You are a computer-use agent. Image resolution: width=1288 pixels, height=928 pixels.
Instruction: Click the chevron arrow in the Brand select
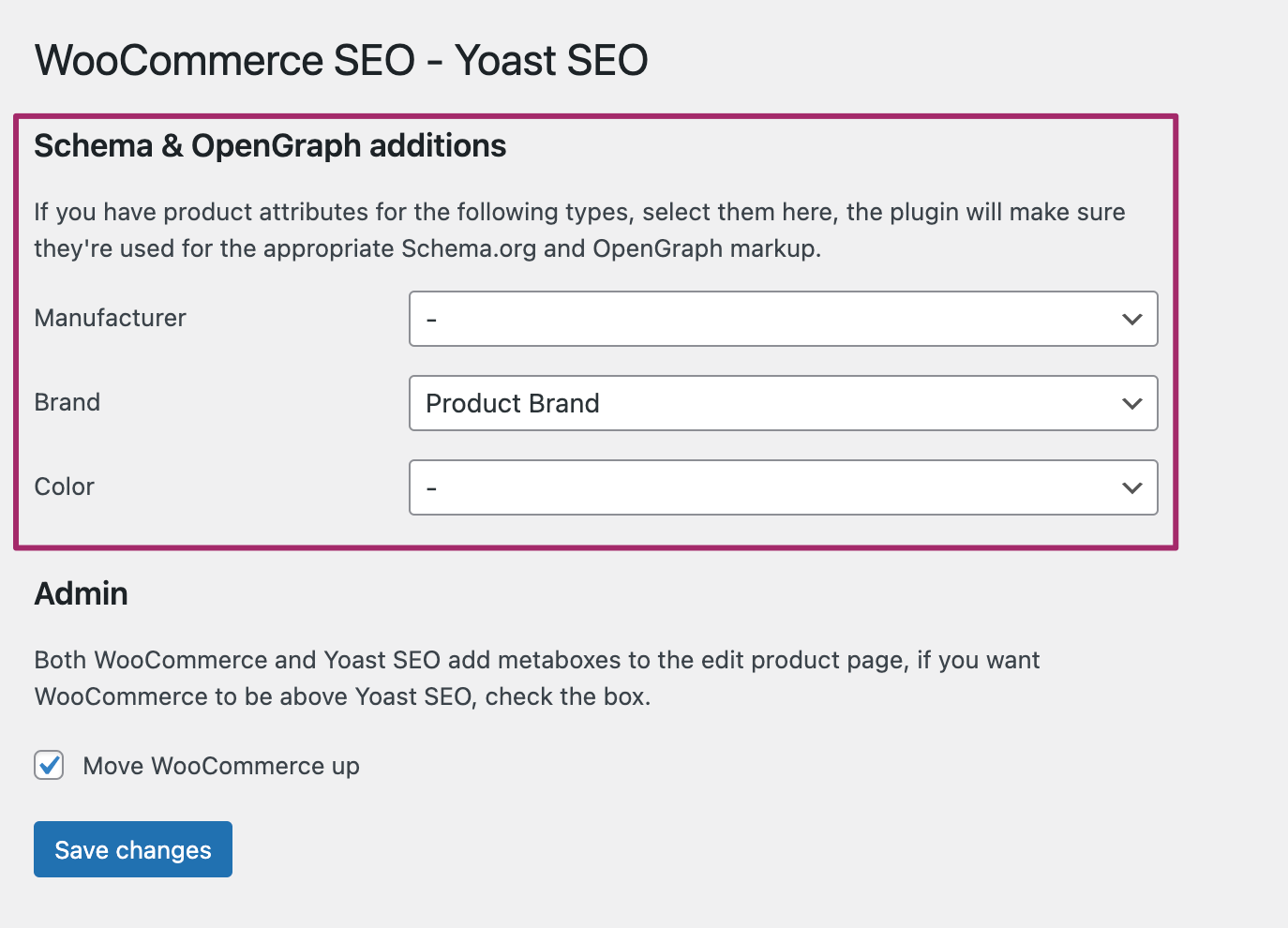[1131, 404]
